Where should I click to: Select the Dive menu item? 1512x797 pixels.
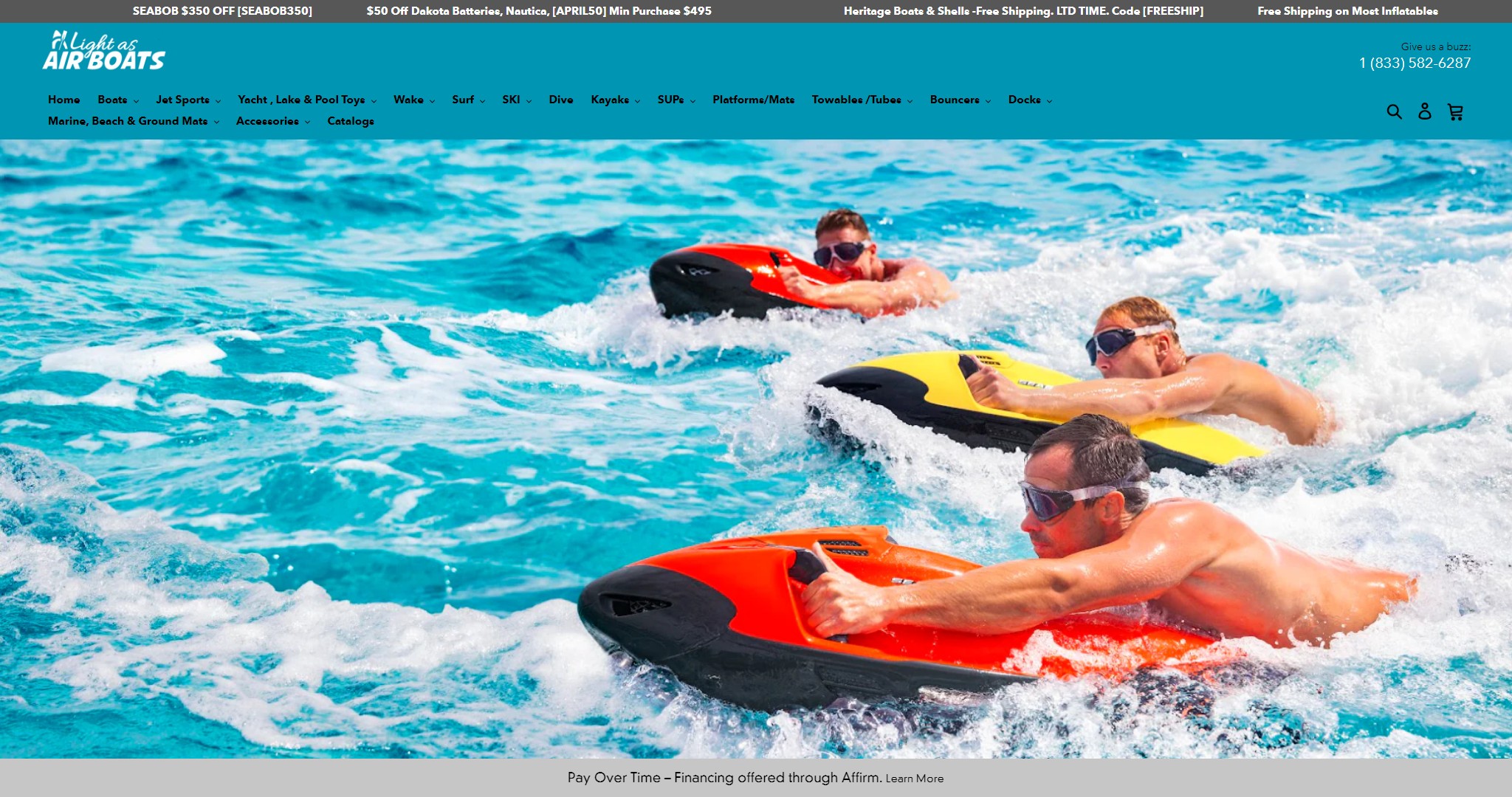coord(561,100)
